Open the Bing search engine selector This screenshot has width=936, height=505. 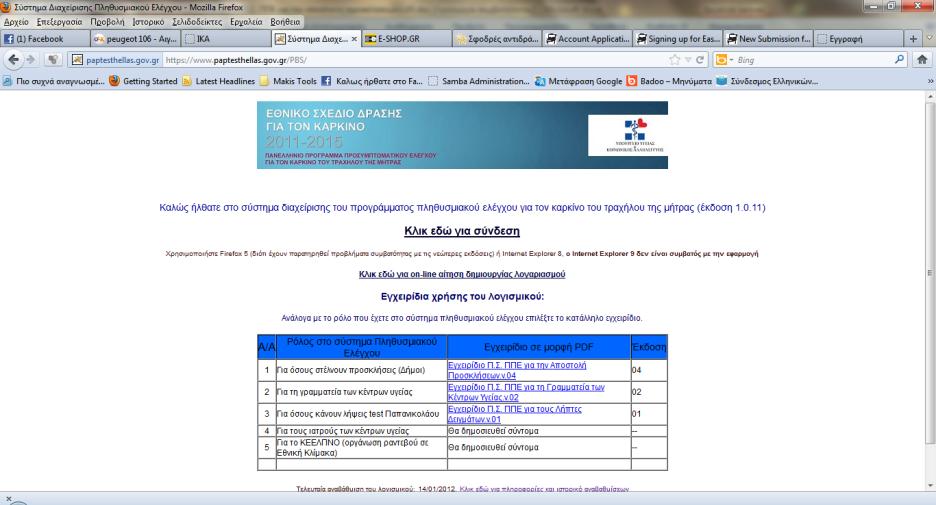(724, 60)
